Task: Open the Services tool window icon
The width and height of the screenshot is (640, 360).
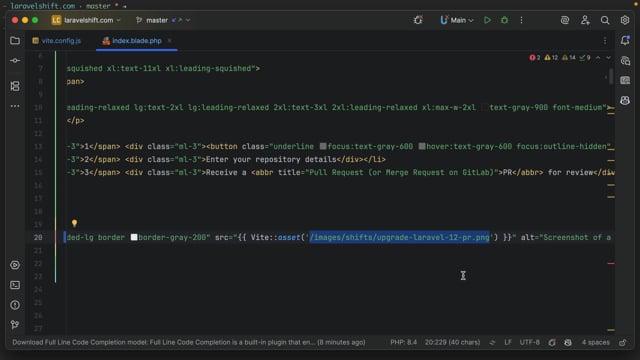Action: coord(15,265)
